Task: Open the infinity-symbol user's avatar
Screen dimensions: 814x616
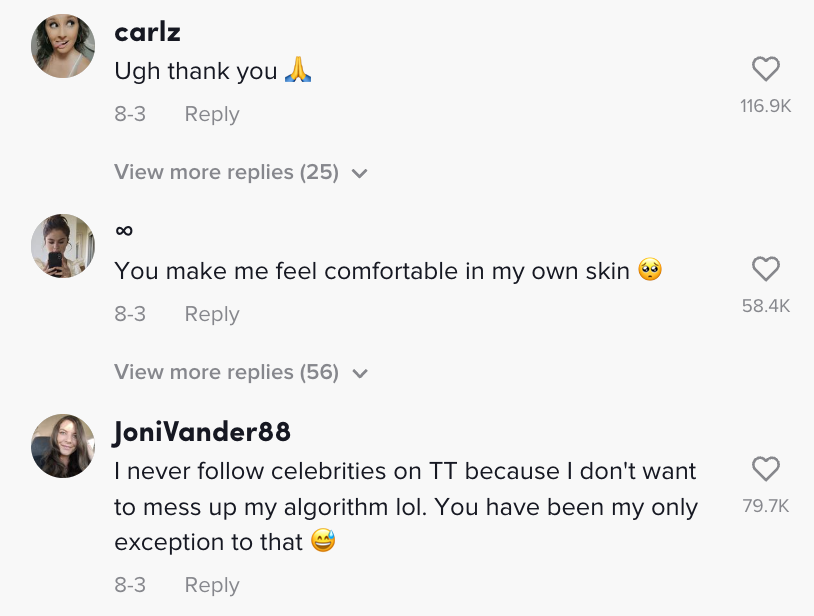Action: [63, 246]
